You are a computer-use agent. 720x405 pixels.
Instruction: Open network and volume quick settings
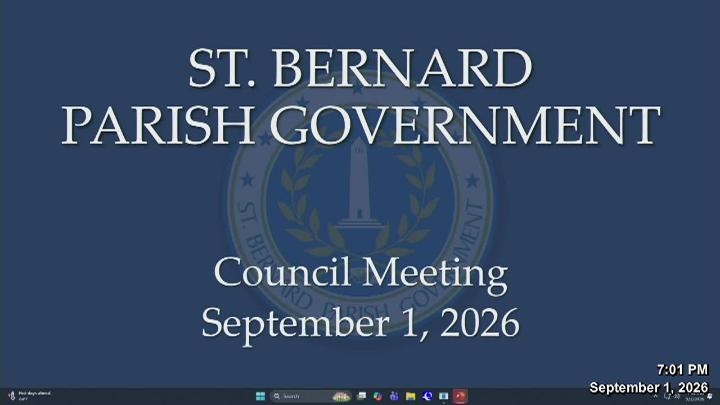pos(672,396)
